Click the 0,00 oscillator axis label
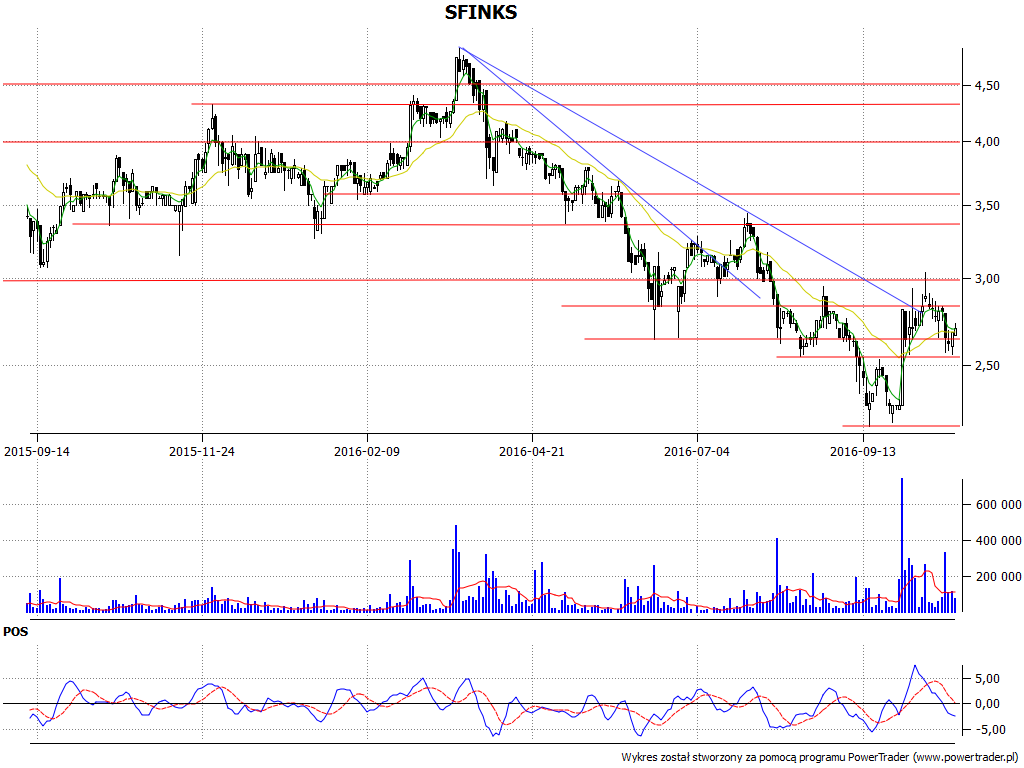The image size is (1024, 768). pyautogui.click(x=987, y=704)
